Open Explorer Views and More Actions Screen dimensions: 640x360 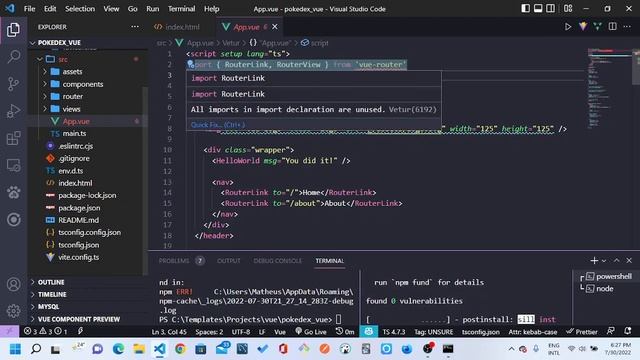(135, 27)
